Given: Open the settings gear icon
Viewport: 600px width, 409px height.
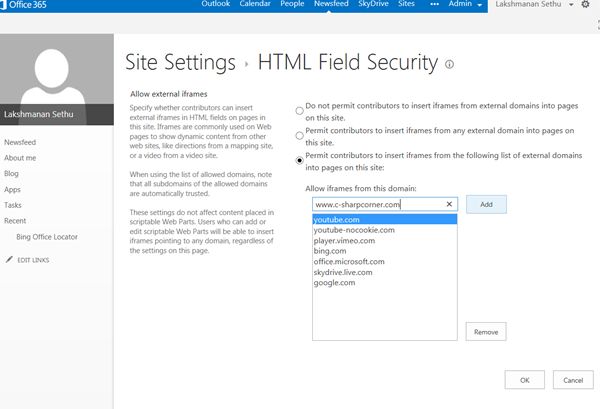Looking at the screenshot, I should point(585,5).
